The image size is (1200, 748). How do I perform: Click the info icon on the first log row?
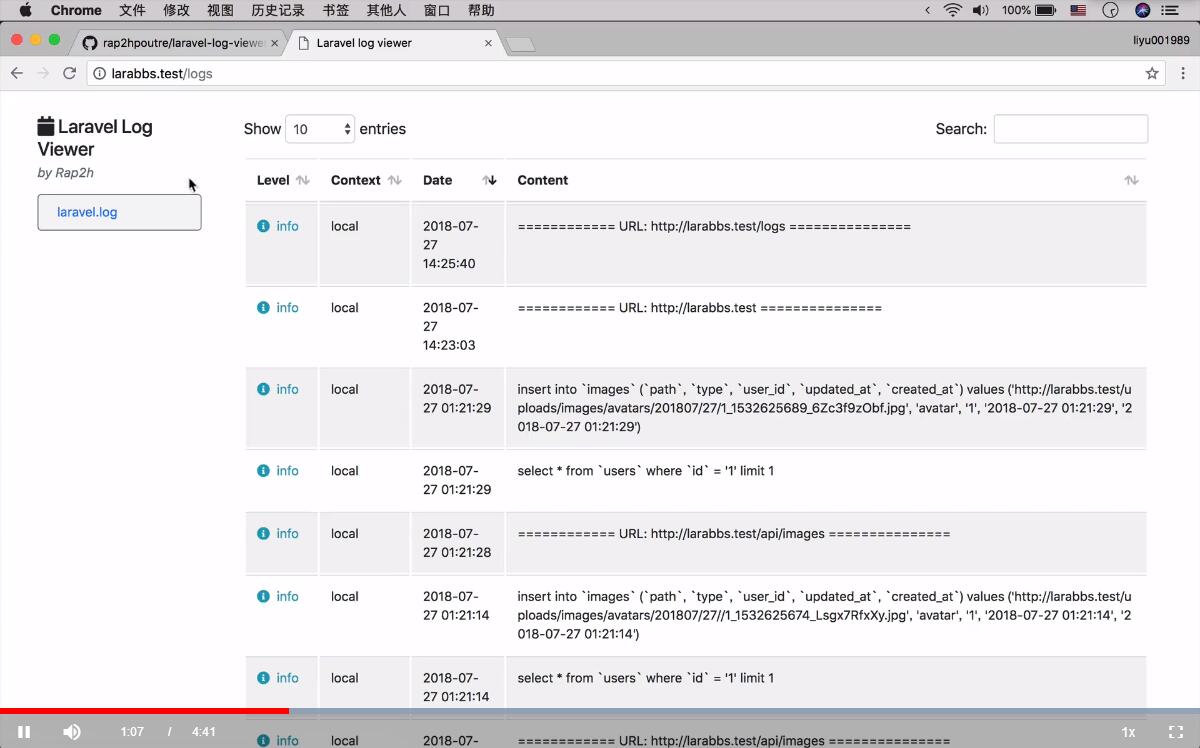[264, 225]
